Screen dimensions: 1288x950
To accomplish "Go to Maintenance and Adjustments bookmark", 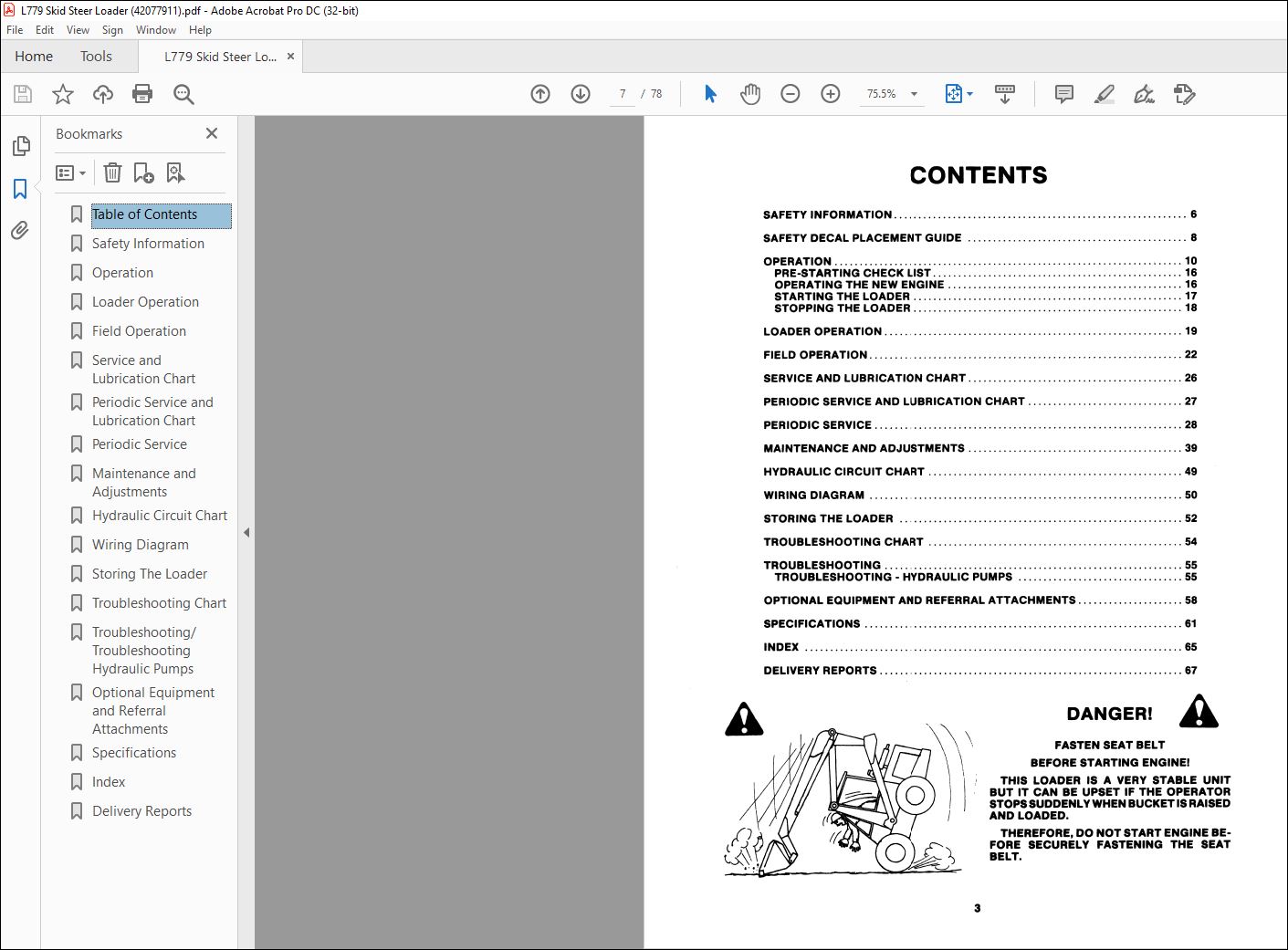I will (x=143, y=483).
